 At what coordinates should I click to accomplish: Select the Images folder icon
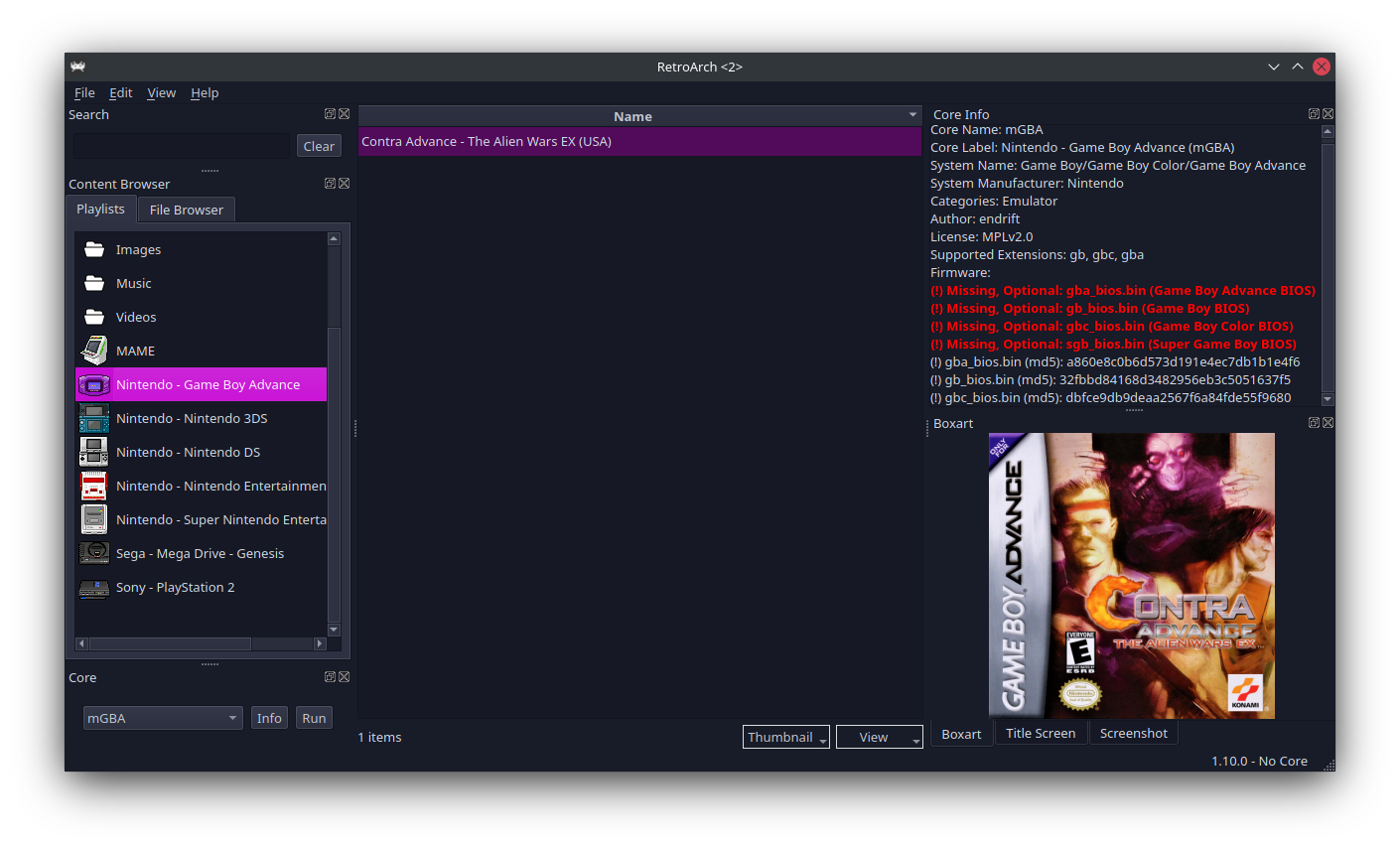point(94,249)
